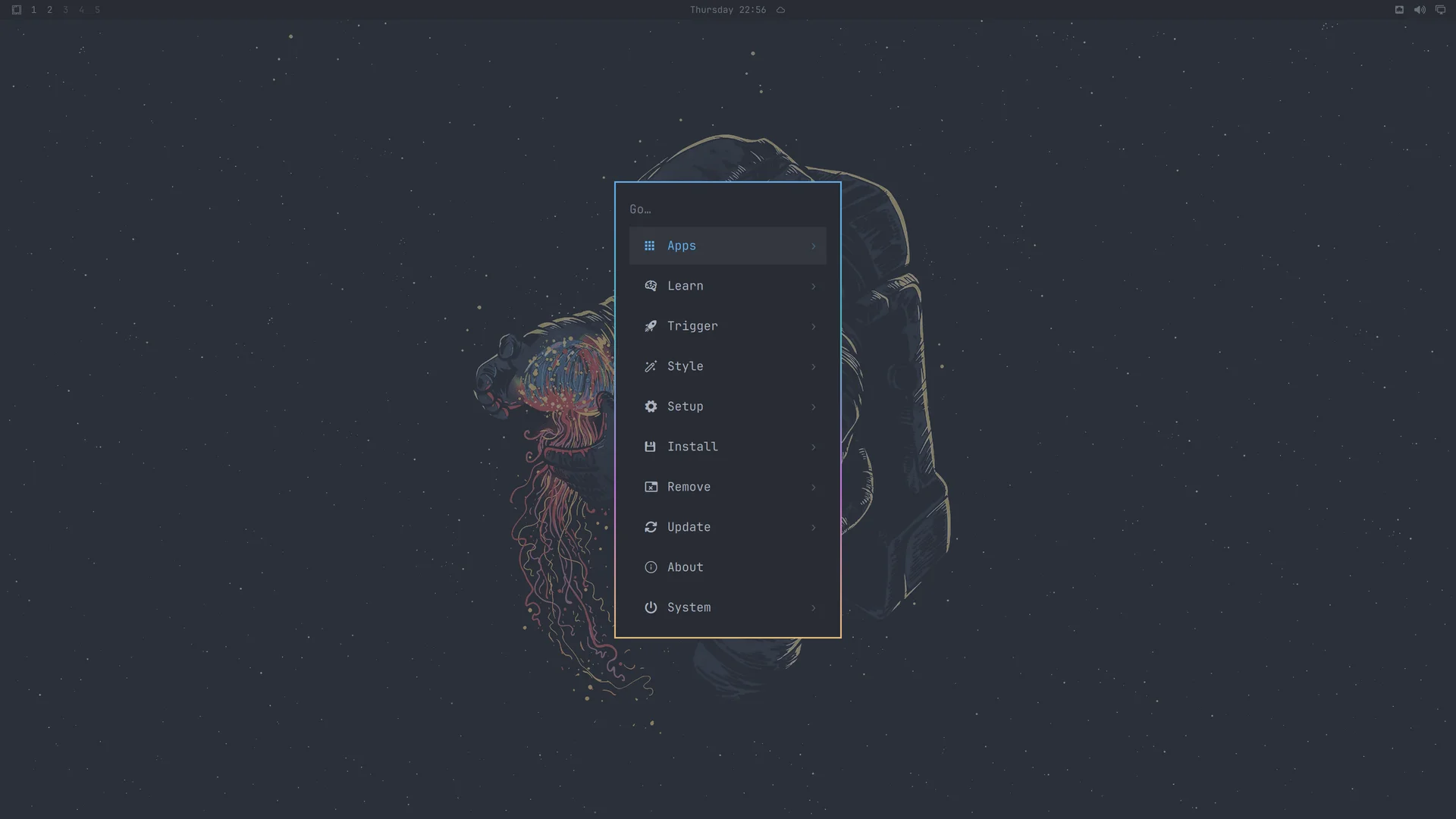Click the Thursday 22:56 clock
This screenshot has height=819, width=1456.
(728, 10)
